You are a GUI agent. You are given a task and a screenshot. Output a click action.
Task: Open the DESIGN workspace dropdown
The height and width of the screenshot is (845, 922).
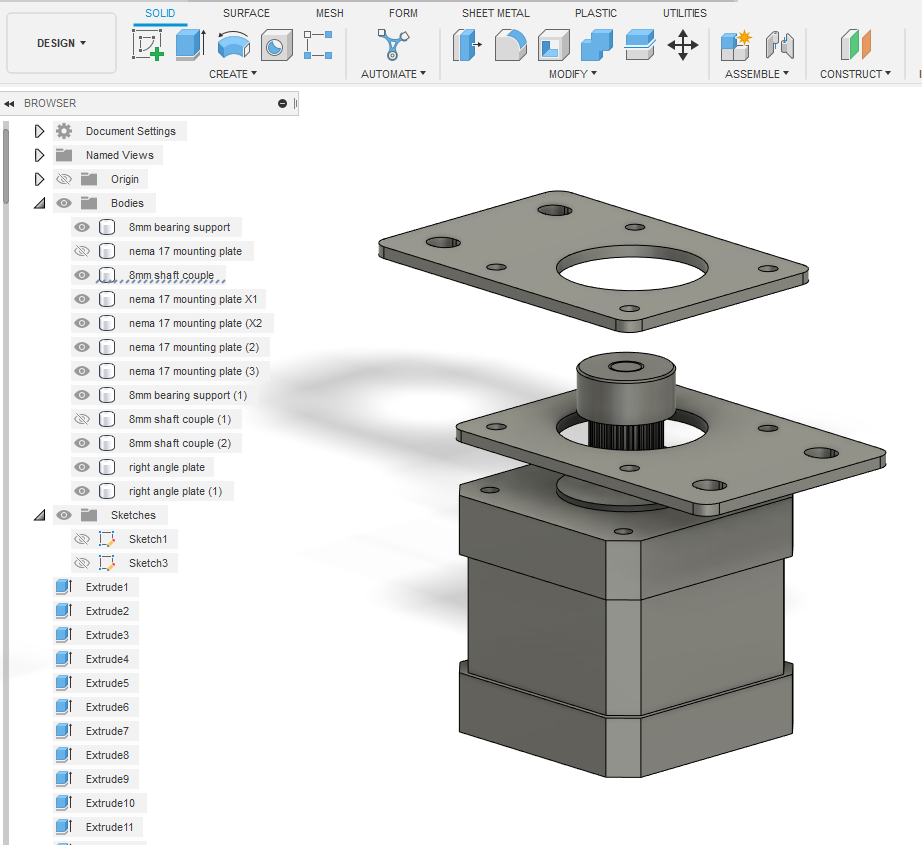[61, 44]
